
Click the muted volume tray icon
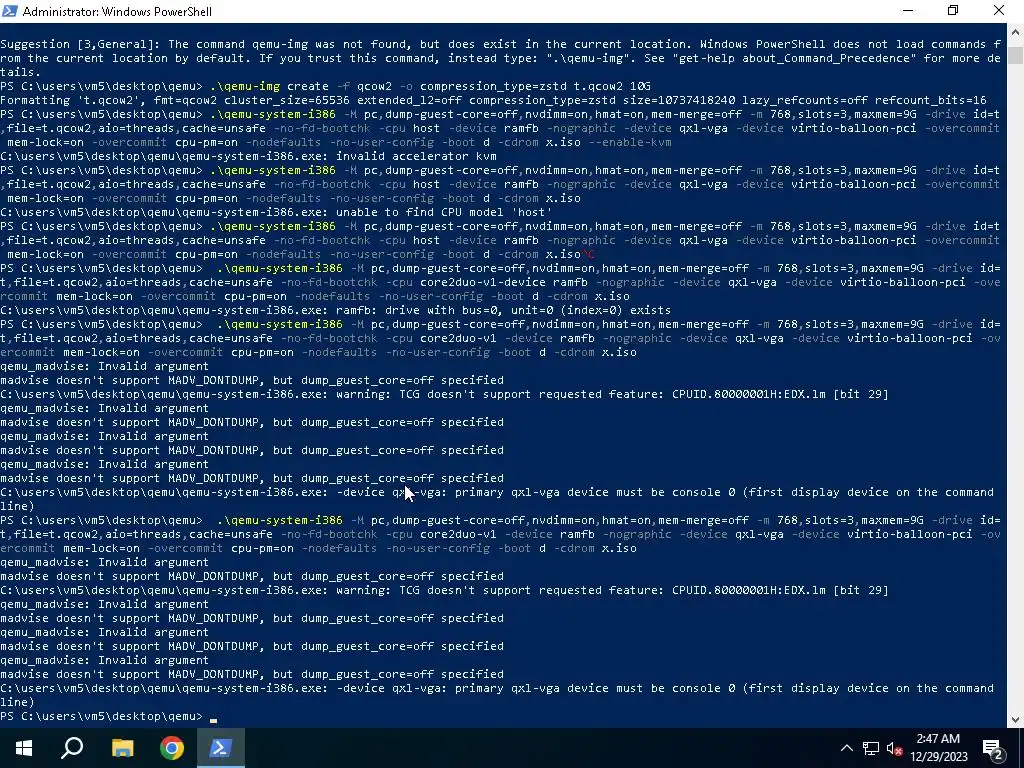coord(894,748)
